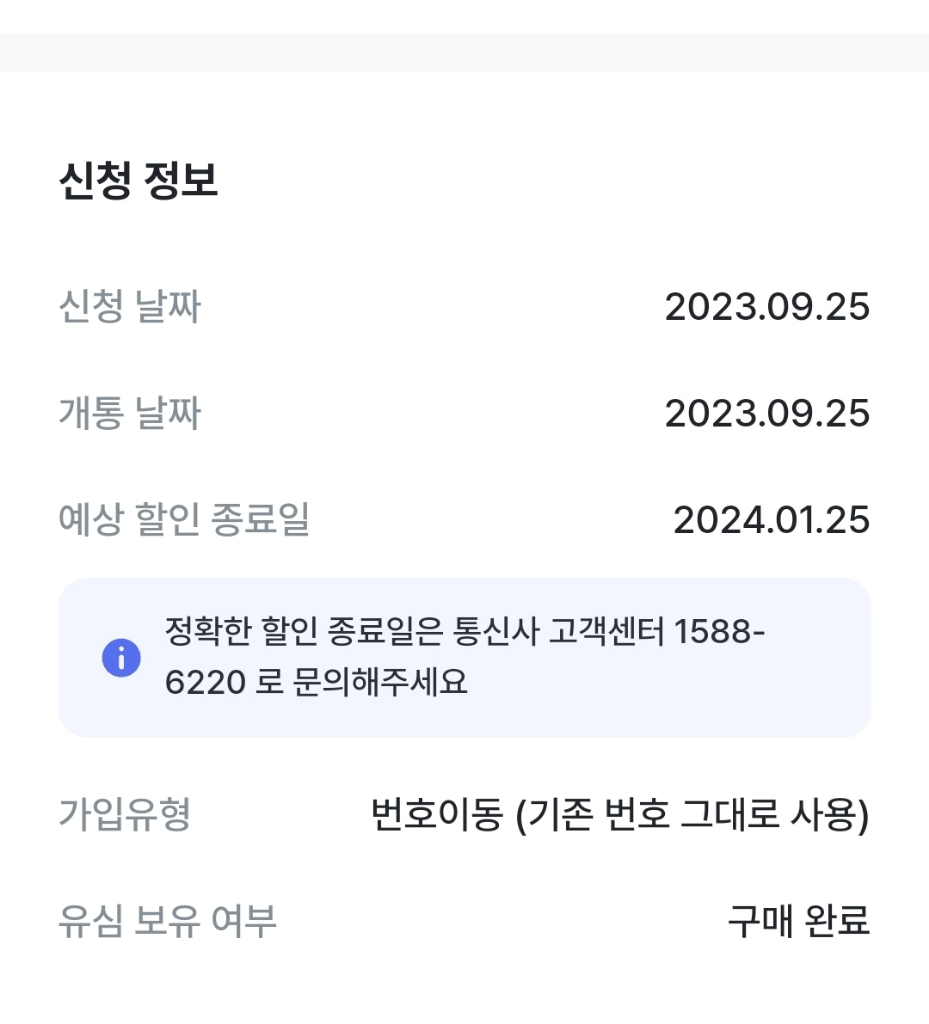Click the 개통 날짜 value 2023.09.25
This screenshot has width=929, height=1024.
(767, 414)
